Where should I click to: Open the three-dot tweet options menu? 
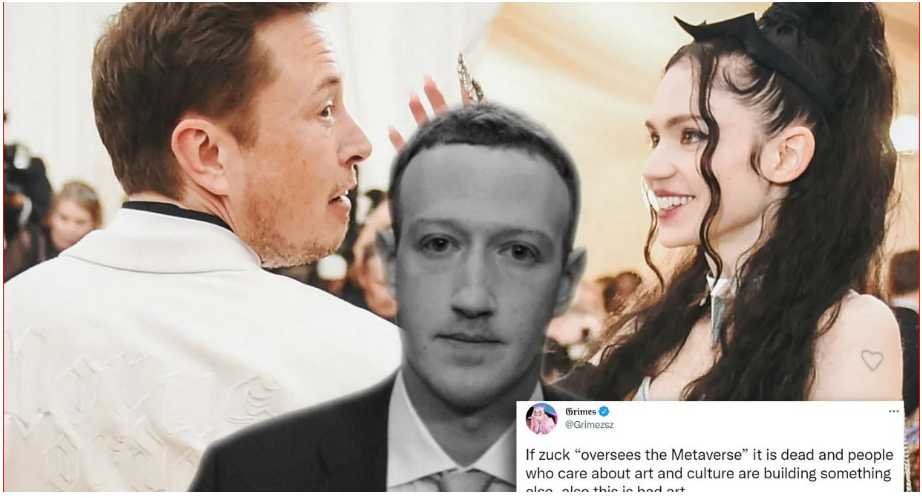tap(894, 412)
